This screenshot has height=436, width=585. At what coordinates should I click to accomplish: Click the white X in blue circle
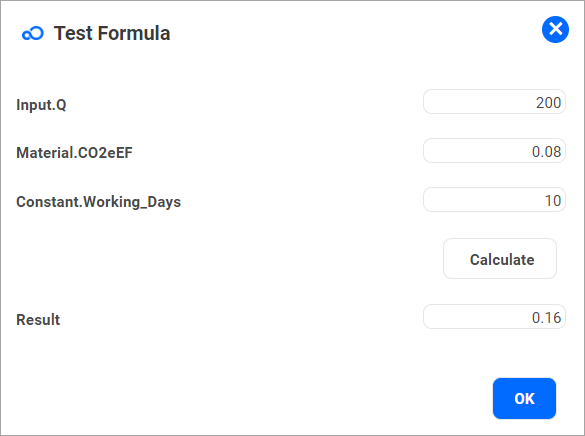[555, 29]
